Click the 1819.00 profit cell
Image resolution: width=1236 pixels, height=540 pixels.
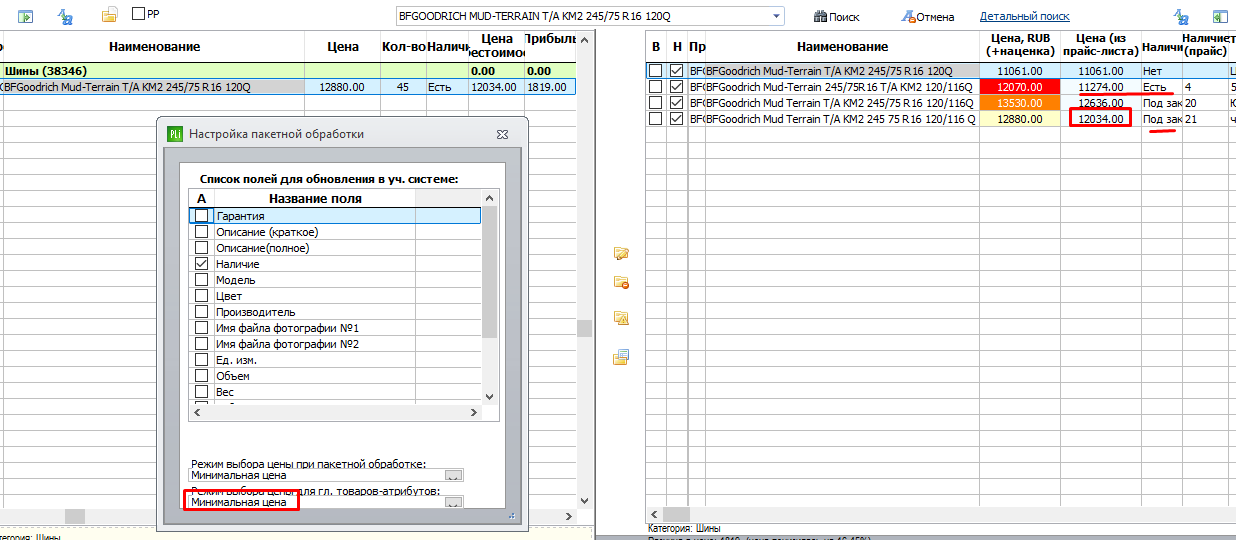click(x=552, y=87)
